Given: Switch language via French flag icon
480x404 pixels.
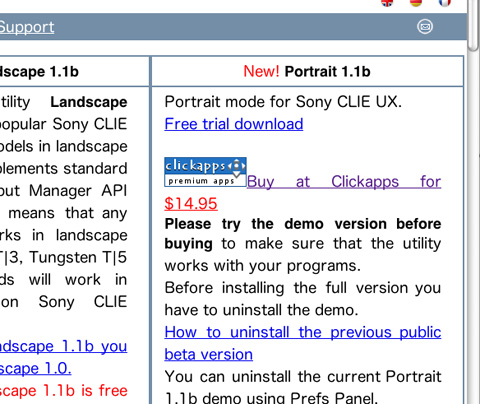Looking at the screenshot, I should point(445,3).
